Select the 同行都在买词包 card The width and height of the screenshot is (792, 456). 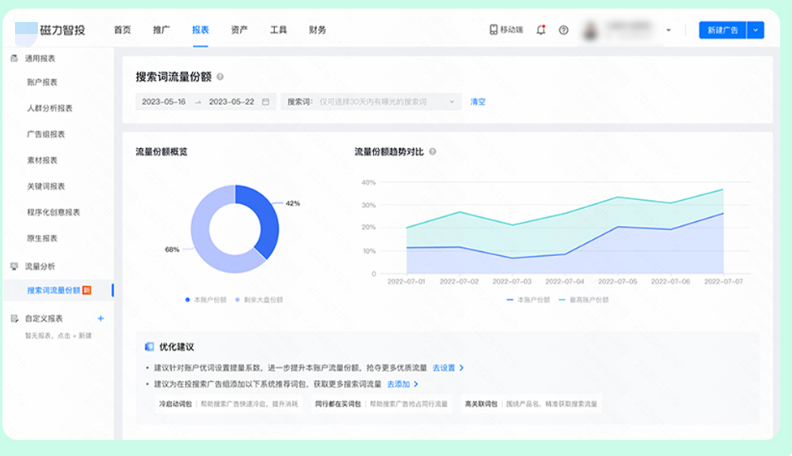381,404
